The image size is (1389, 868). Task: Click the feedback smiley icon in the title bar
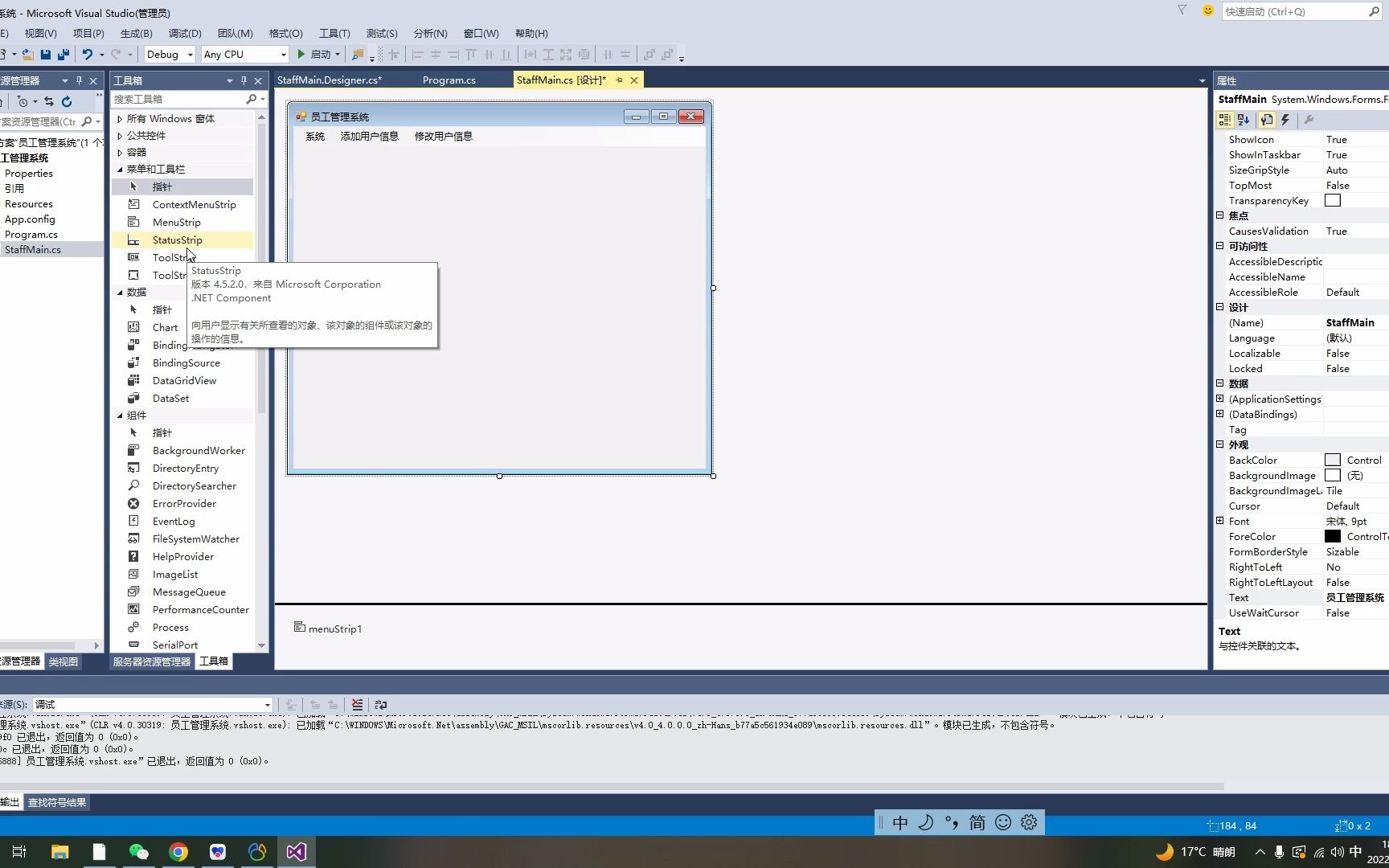(1207, 10)
